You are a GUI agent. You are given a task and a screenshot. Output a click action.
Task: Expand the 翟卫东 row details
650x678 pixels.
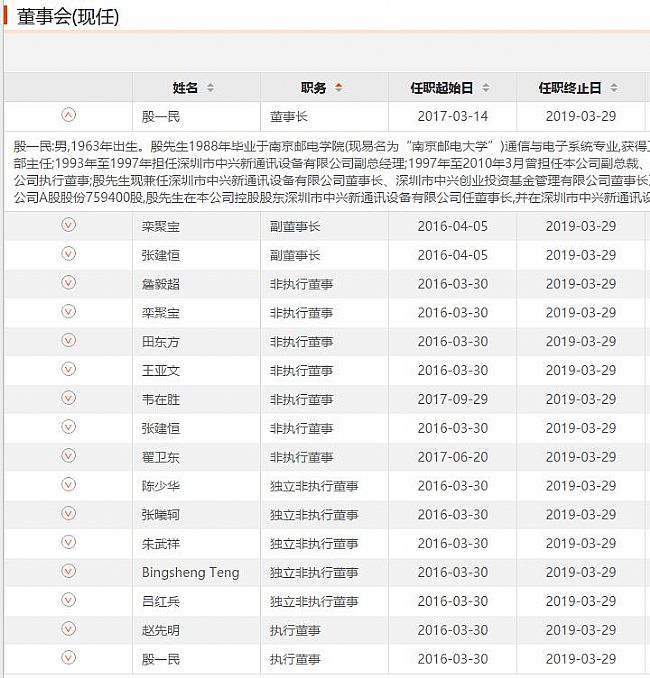(68, 456)
